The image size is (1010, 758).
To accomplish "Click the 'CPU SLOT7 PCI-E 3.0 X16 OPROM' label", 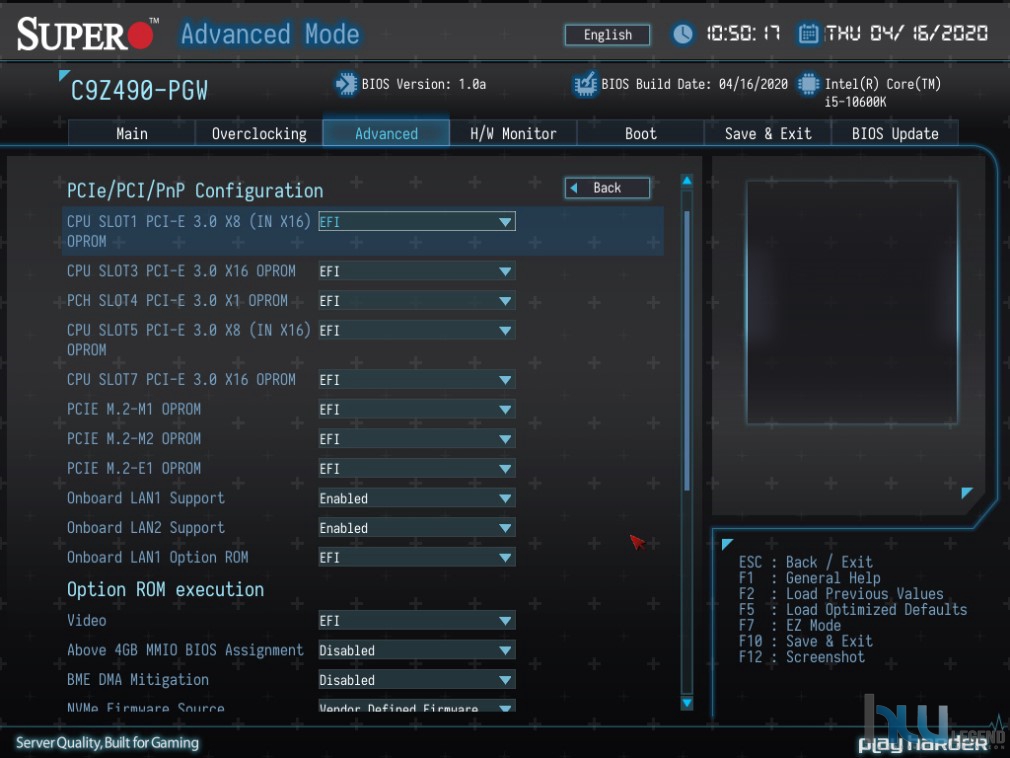I will [181, 380].
